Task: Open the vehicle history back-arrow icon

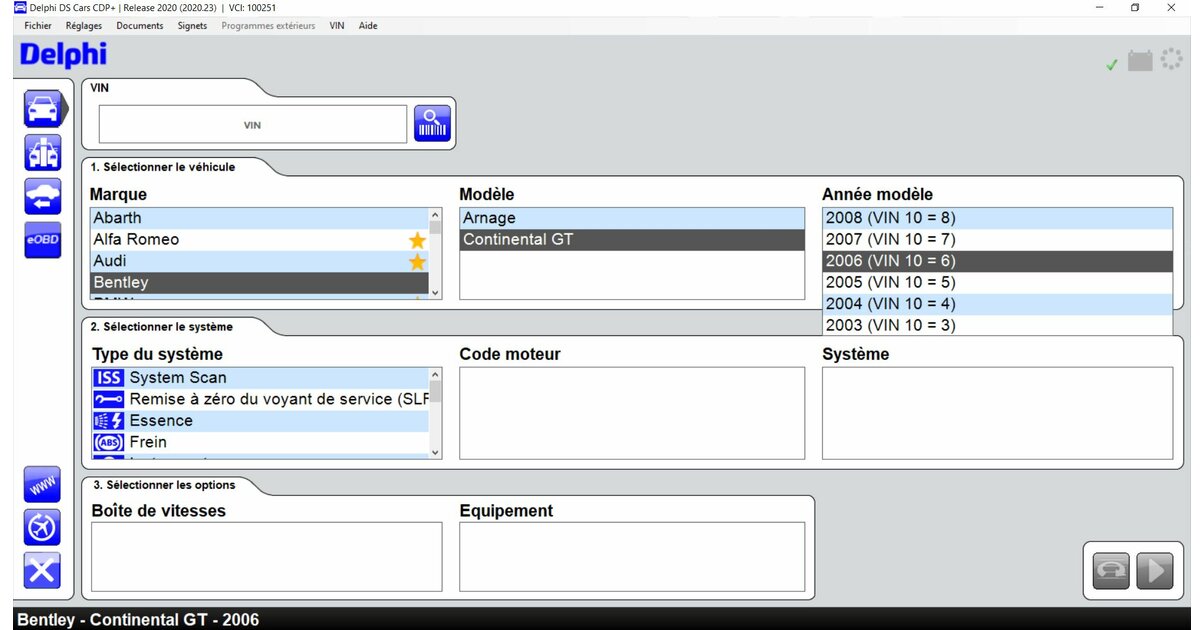Action: (x=43, y=196)
